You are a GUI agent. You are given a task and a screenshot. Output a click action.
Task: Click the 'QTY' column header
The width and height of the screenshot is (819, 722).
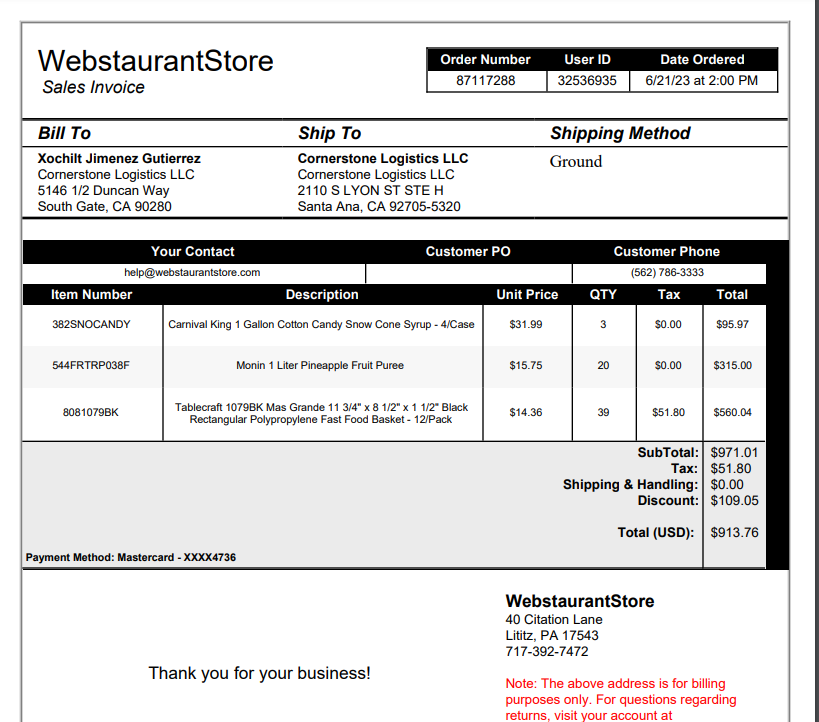click(x=603, y=295)
